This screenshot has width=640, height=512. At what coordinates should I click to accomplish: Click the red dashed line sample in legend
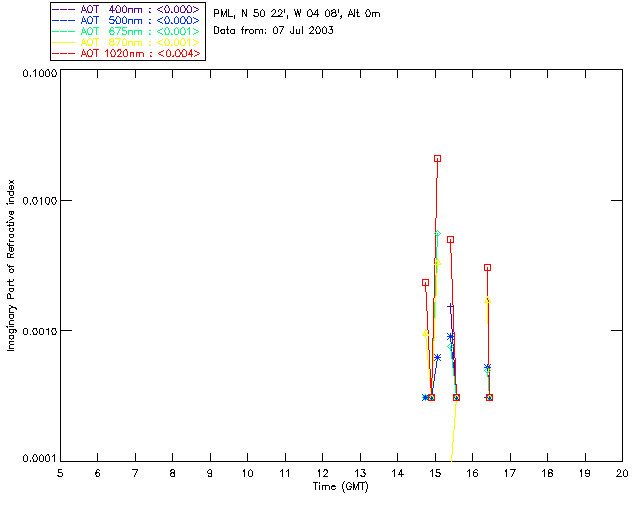64,53
